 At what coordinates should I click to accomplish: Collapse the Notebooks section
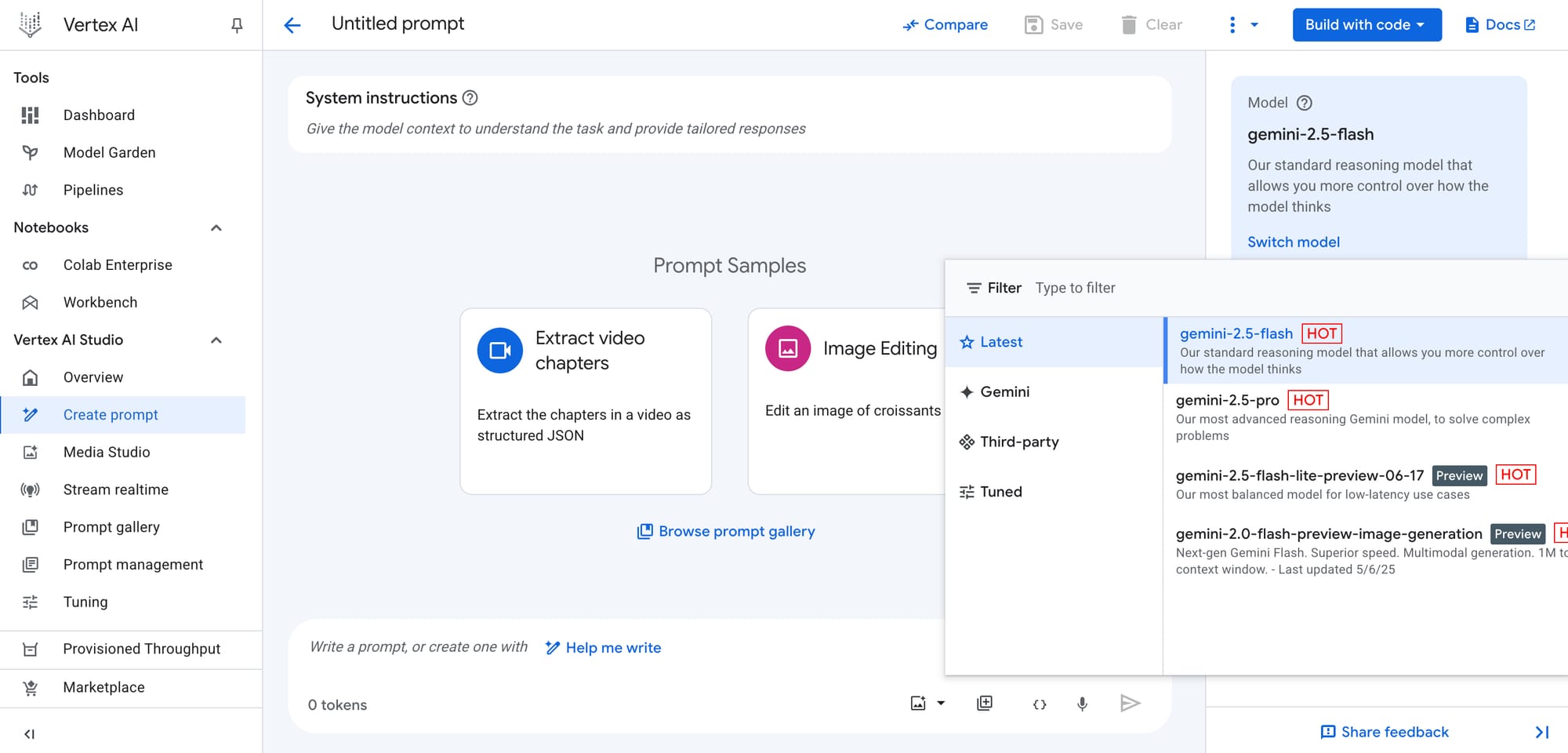[216, 228]
